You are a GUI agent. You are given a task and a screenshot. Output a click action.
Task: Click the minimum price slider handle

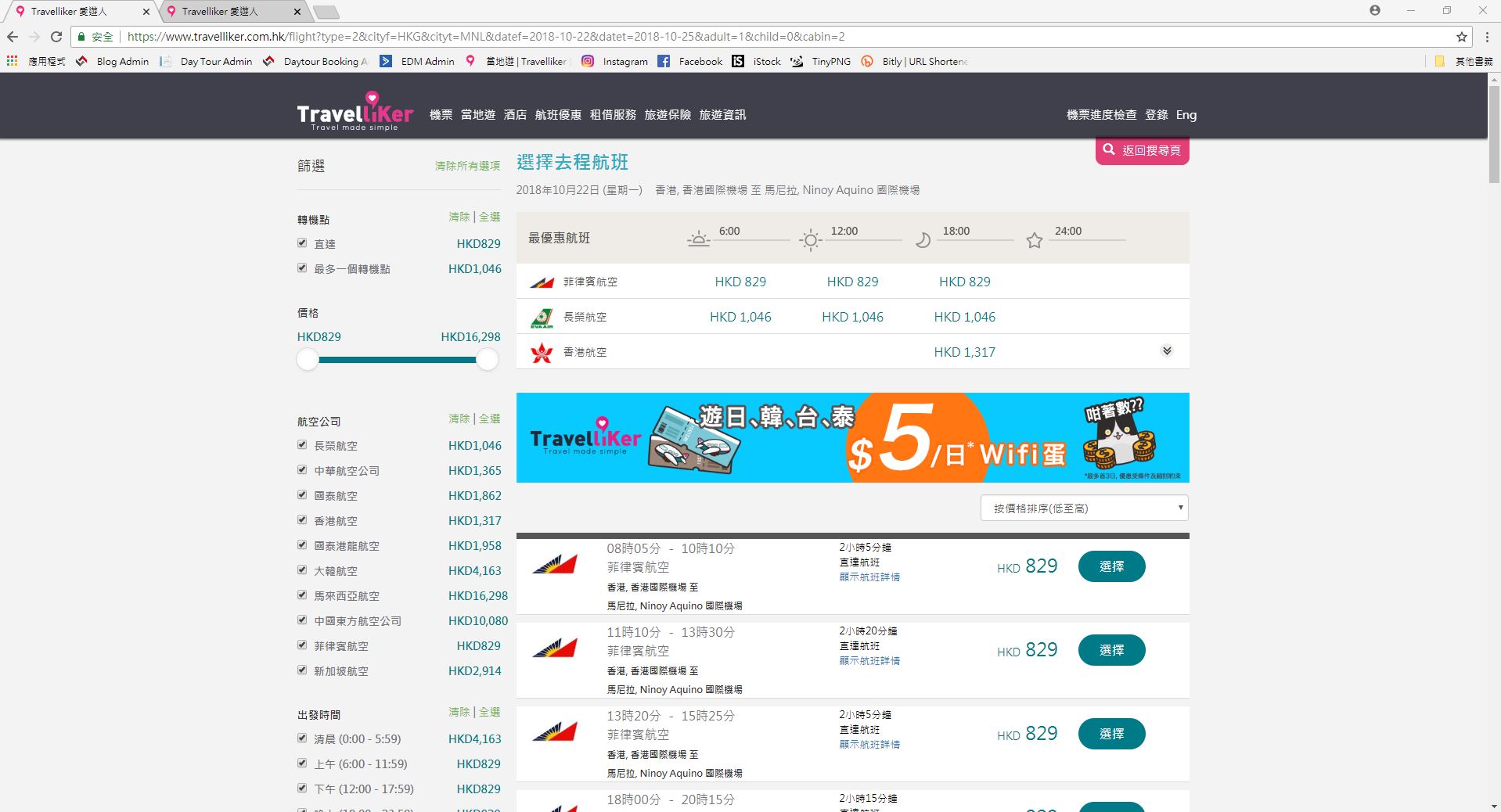point(308,360)
